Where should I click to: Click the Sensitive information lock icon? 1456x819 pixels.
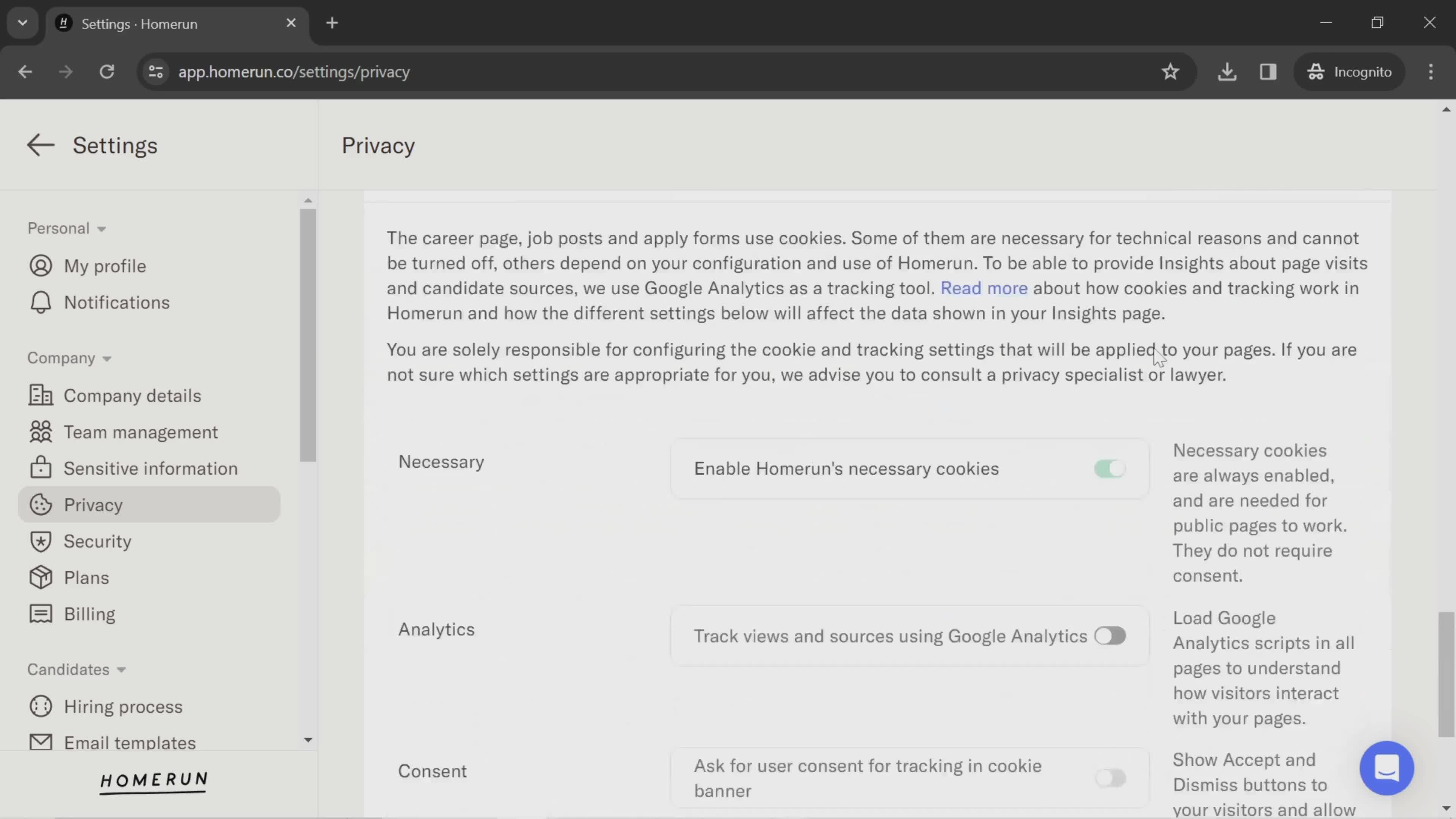[x=41, y=468]
